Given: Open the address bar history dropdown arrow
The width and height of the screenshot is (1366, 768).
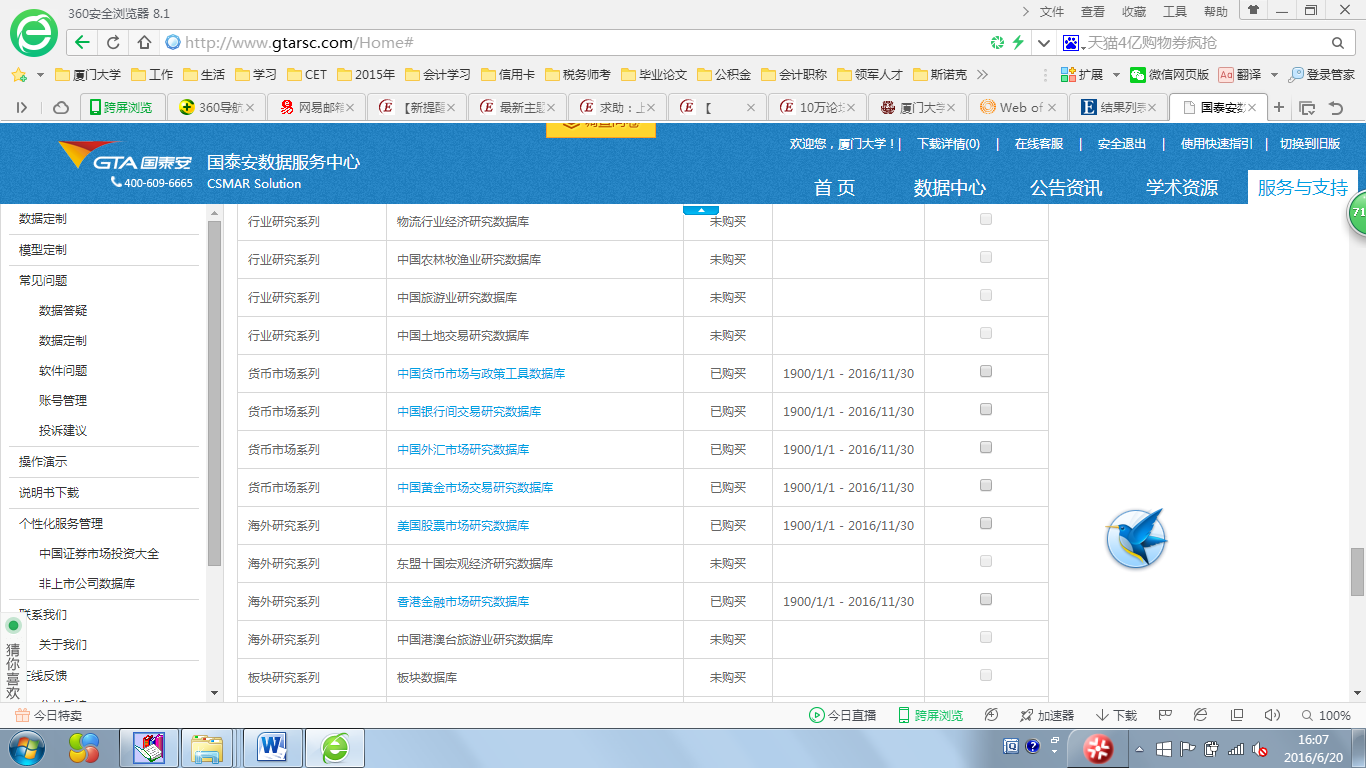Looking at the screenshot, I should coord(1043,43).
